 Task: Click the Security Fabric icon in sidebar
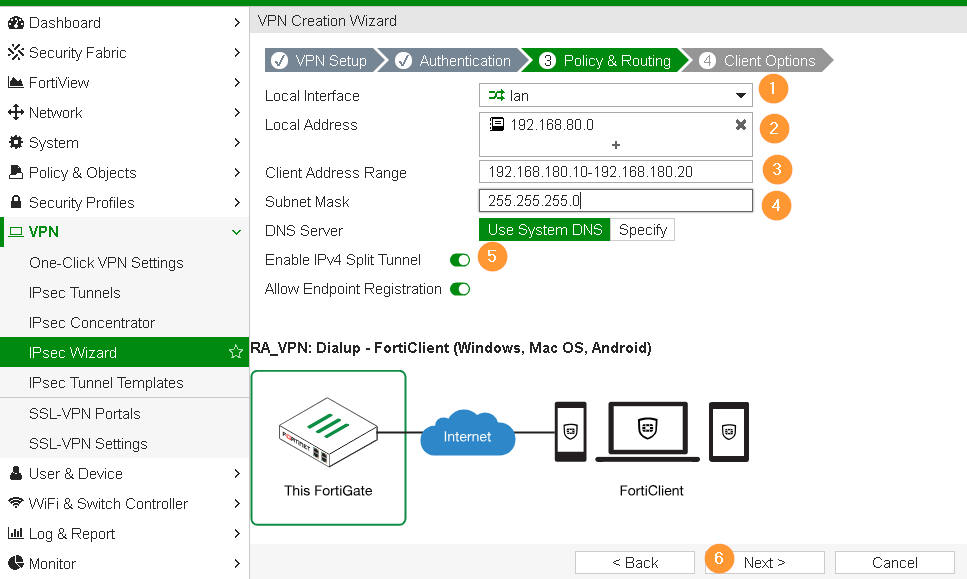point(15,52)
